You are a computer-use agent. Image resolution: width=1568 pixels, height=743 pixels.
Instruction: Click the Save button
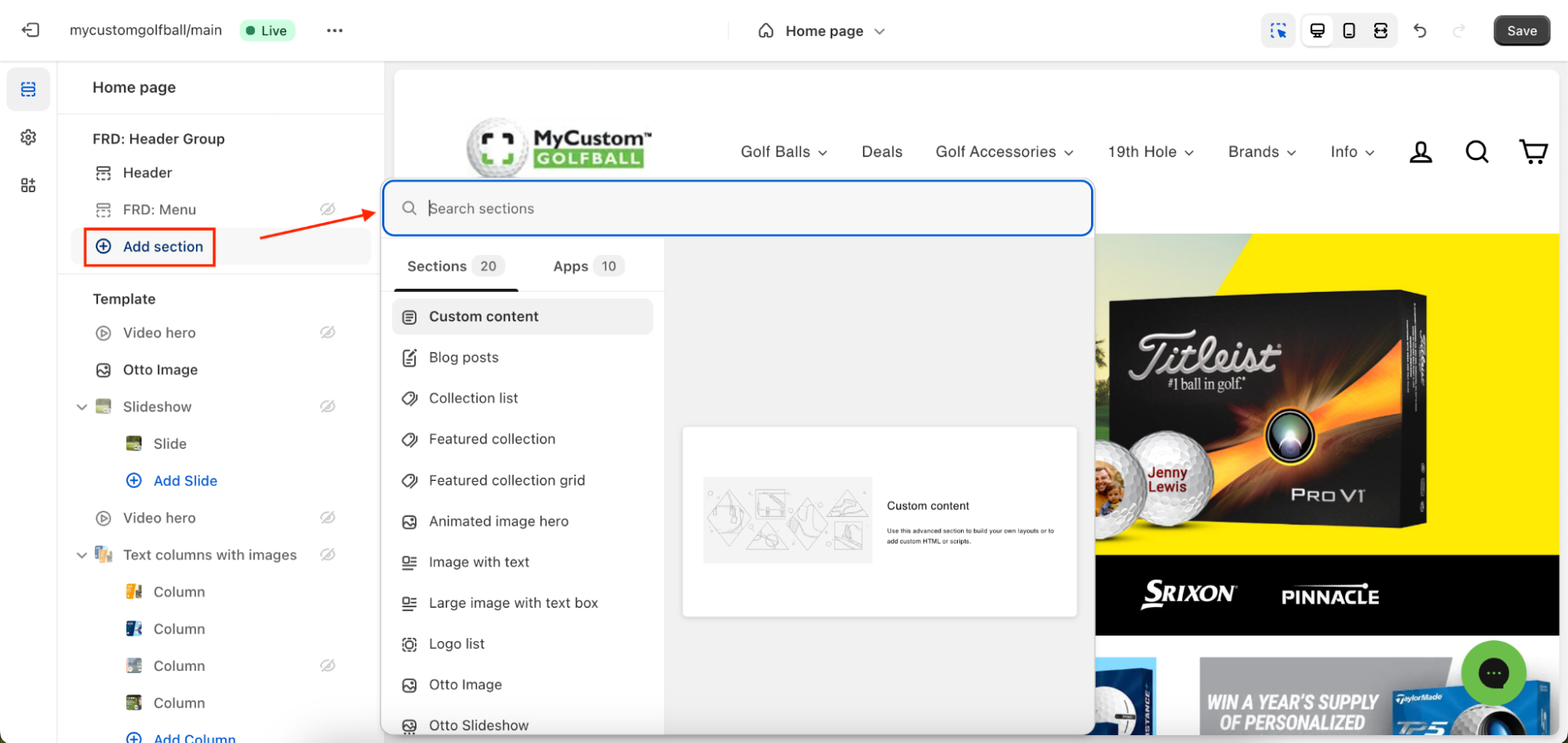(x=1521, y=31)
